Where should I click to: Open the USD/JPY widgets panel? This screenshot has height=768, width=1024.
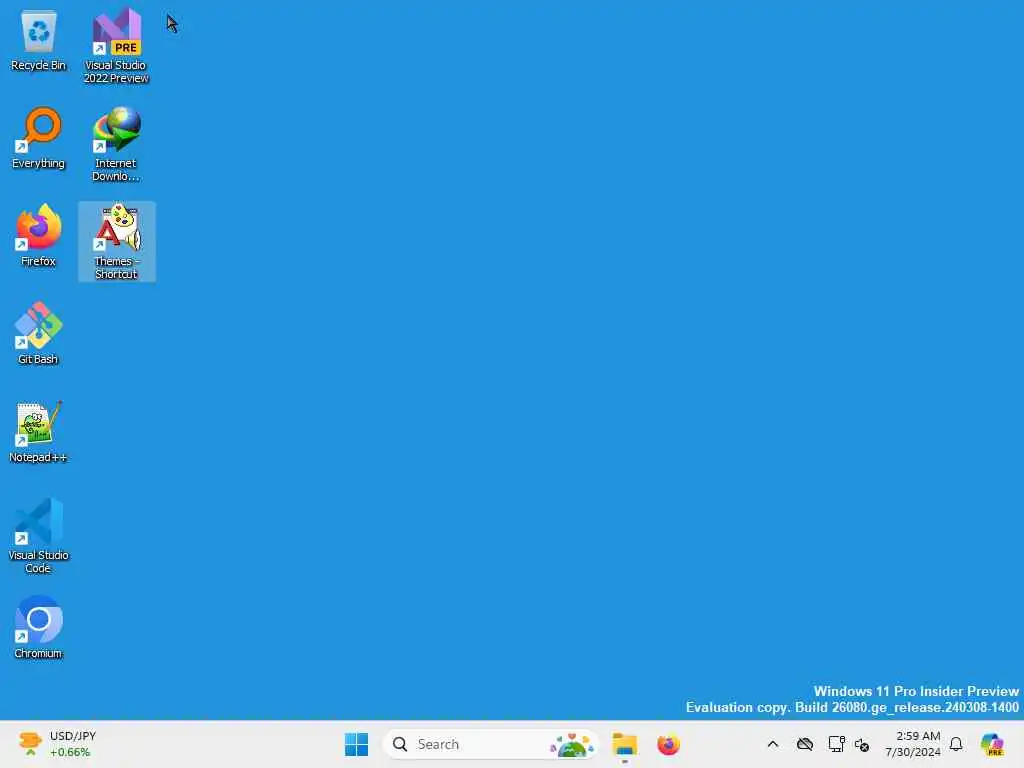tap(57, 744)
